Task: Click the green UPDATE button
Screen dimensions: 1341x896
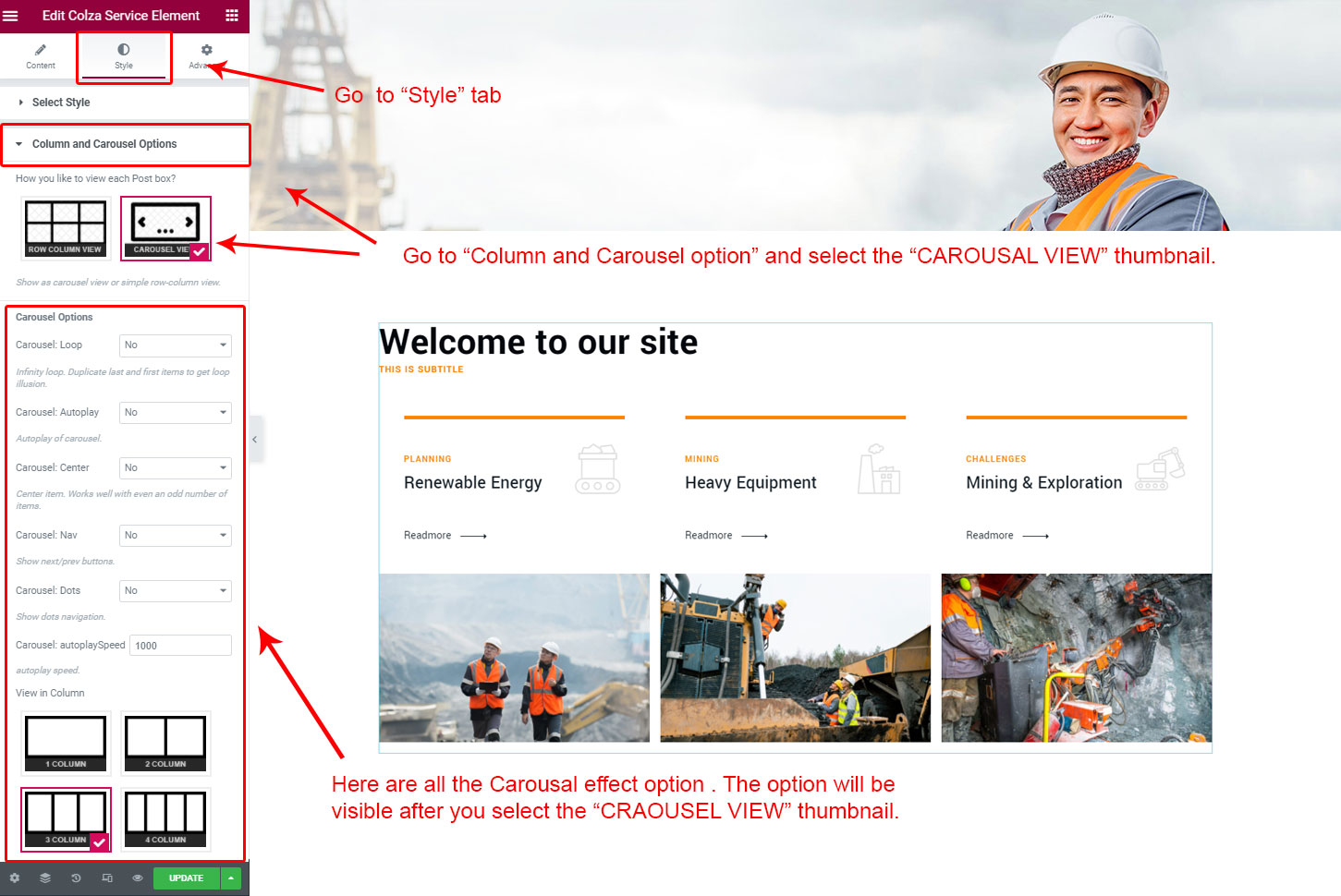Action: pyautogui.click(x=186, y=878)
